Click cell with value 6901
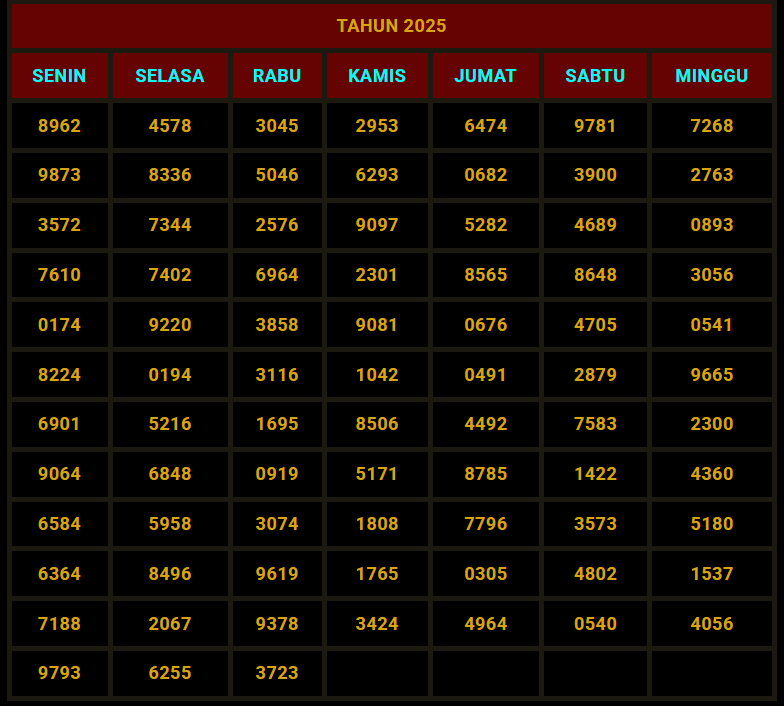 (60, 424)
